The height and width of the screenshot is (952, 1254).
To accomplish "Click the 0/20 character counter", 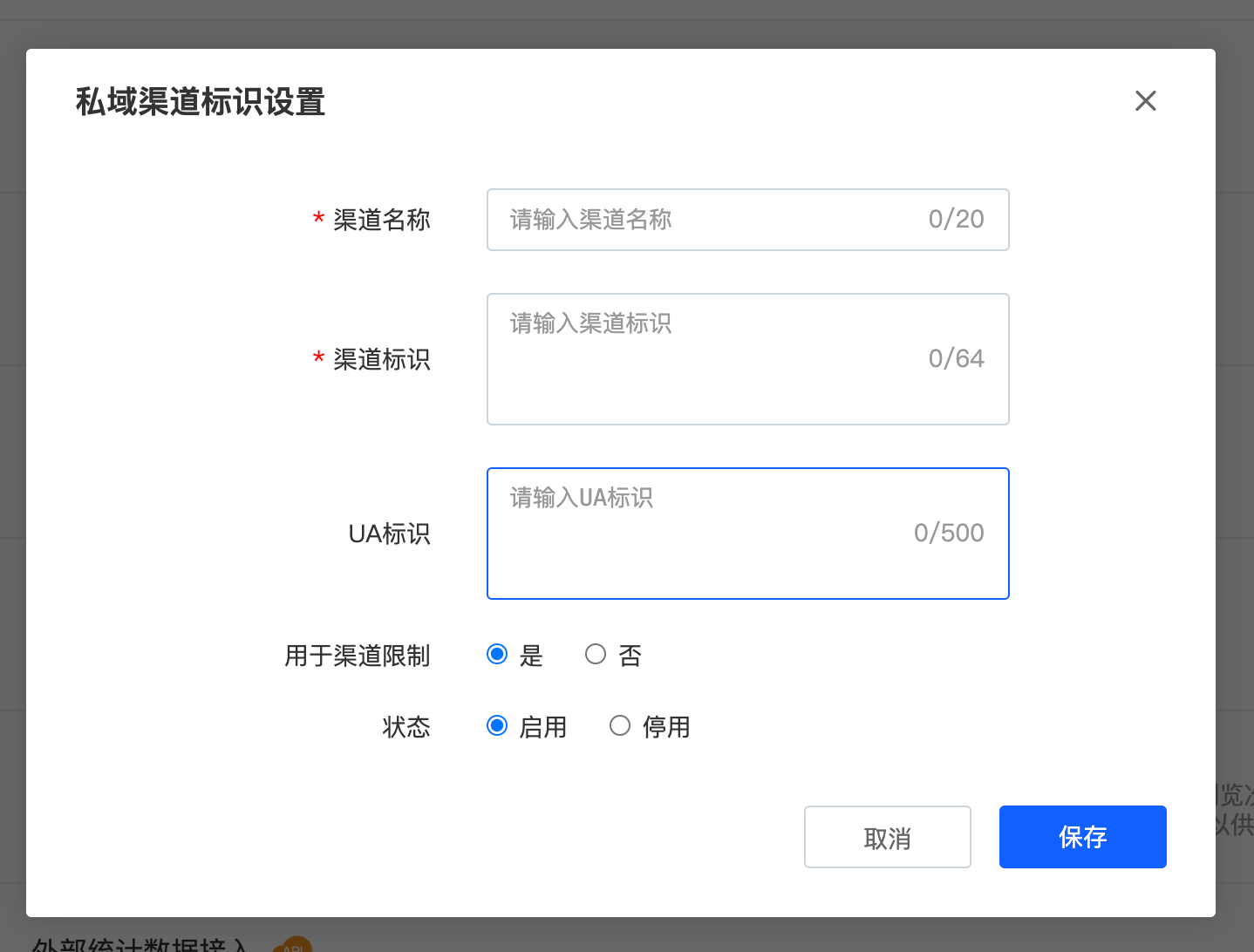I will pos(956,220).
